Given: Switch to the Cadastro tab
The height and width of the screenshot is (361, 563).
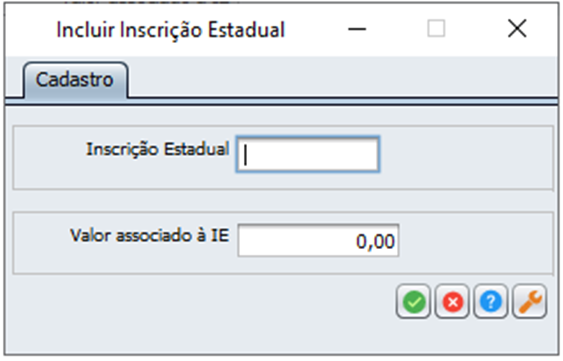Looking at the screenshot, I should [x=75, y=79].
